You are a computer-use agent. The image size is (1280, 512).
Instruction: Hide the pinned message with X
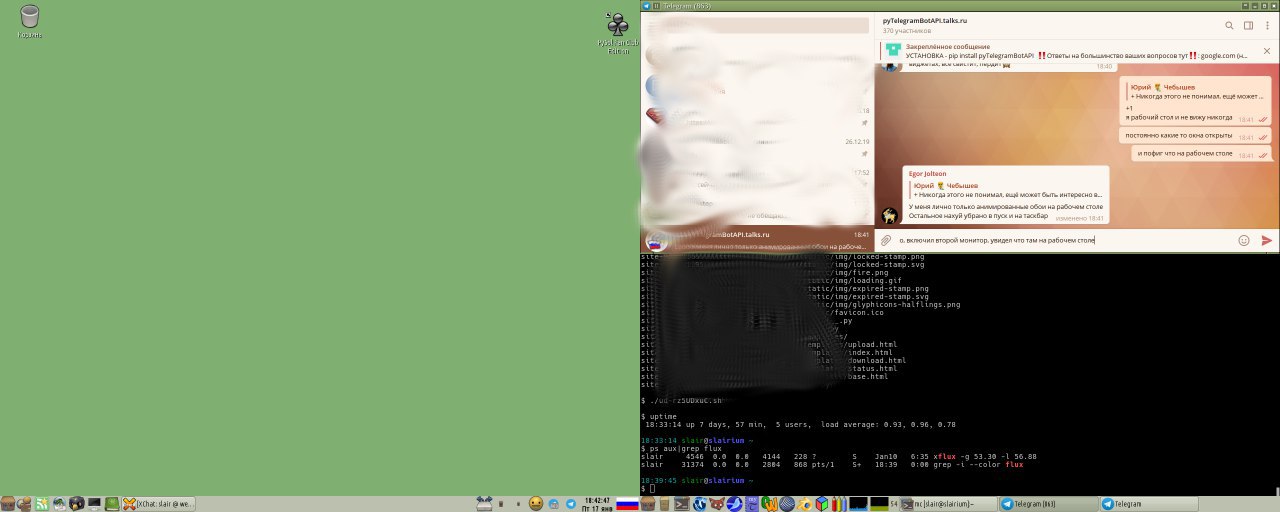click(1267, 51)
